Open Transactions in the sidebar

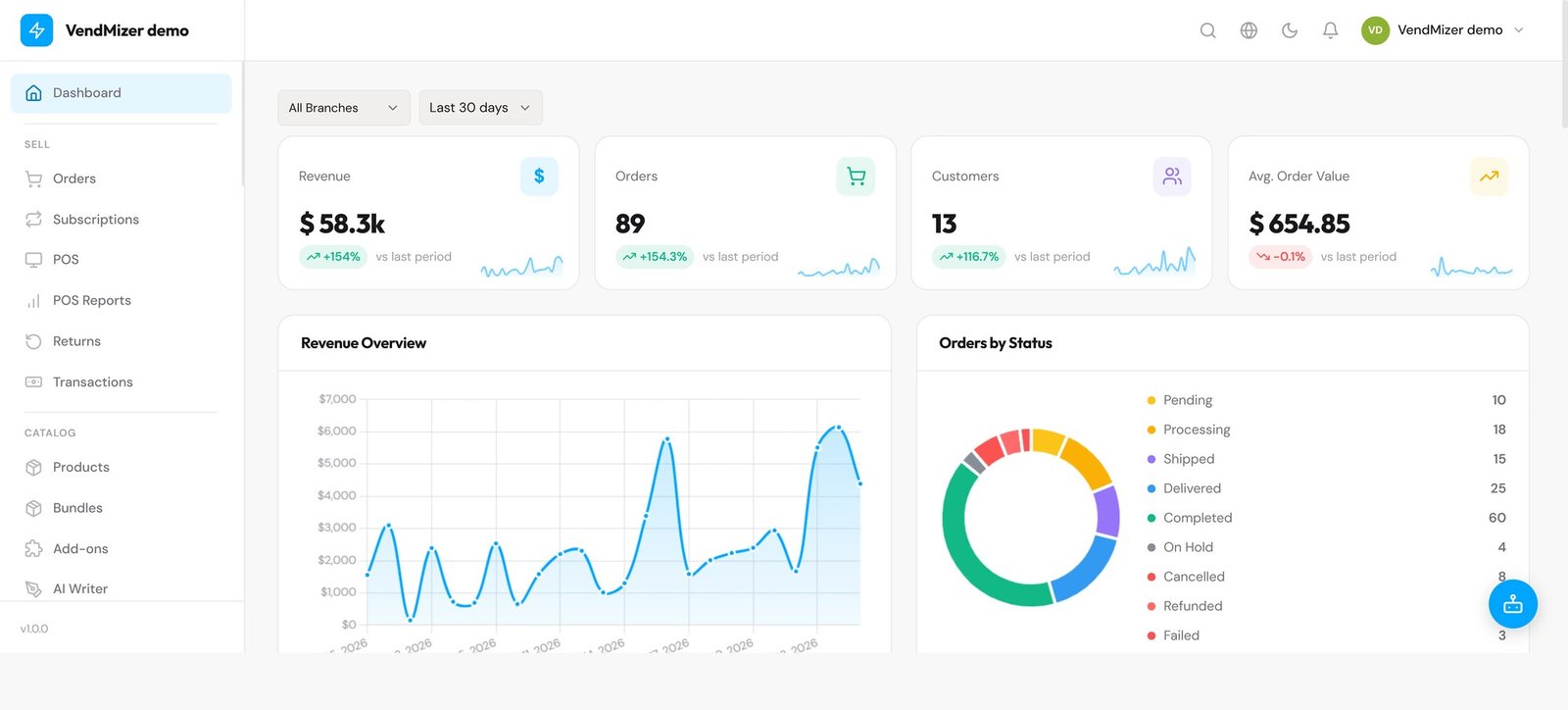pyautogui.click(x=122, y=382)
